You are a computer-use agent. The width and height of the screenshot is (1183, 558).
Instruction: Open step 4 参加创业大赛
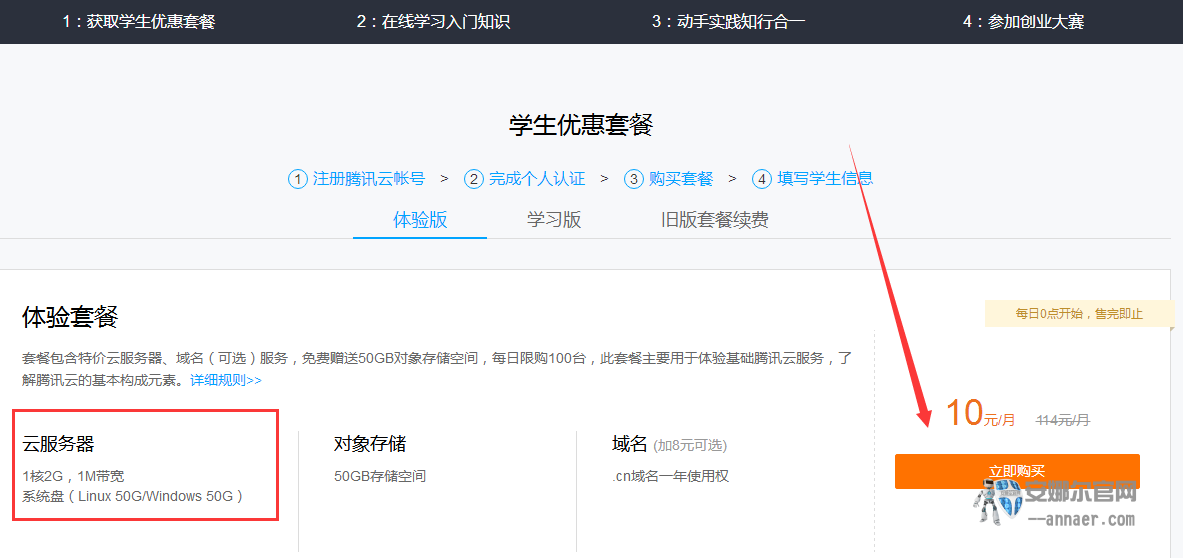click(x=1024, y=22)
